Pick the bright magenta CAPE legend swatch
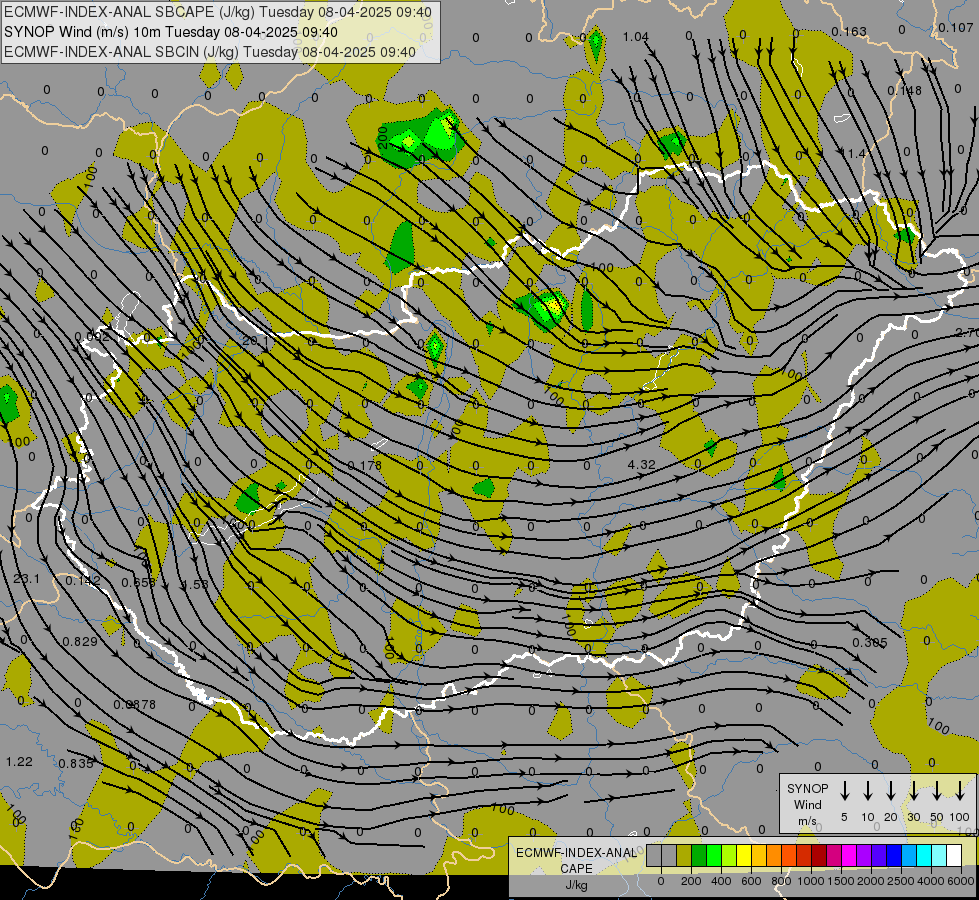979x900 pixels. coord(849,856)
